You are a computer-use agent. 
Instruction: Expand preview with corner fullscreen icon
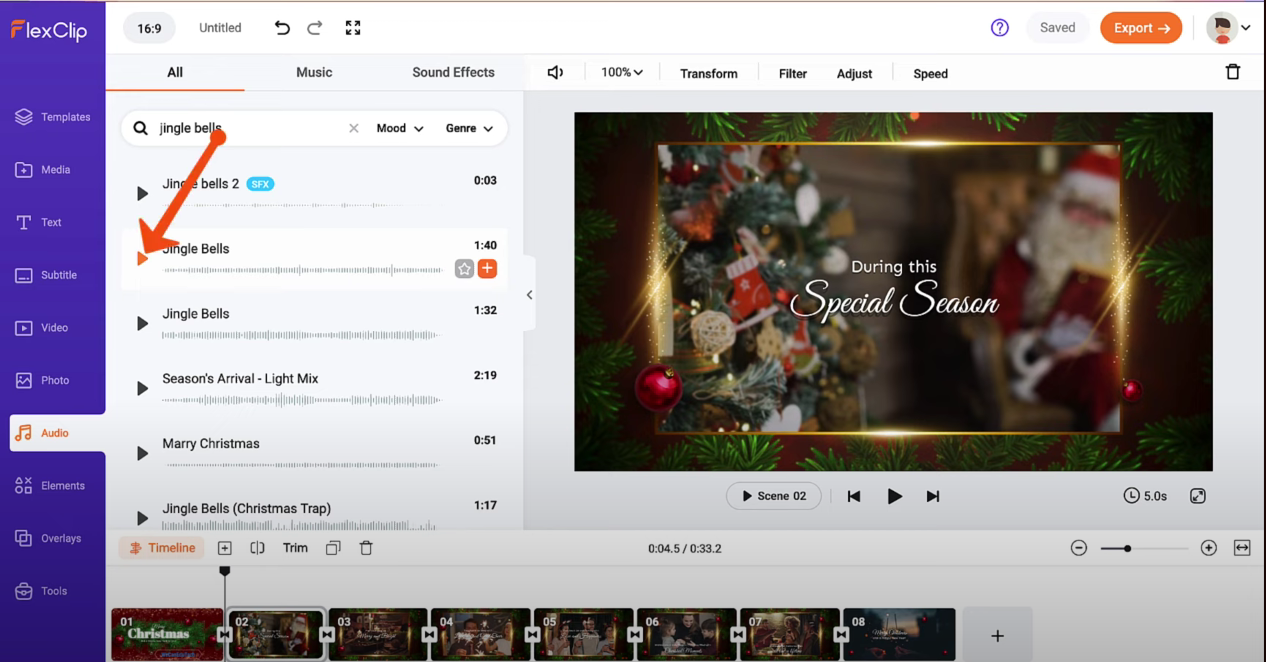(x=1198, y=496)
